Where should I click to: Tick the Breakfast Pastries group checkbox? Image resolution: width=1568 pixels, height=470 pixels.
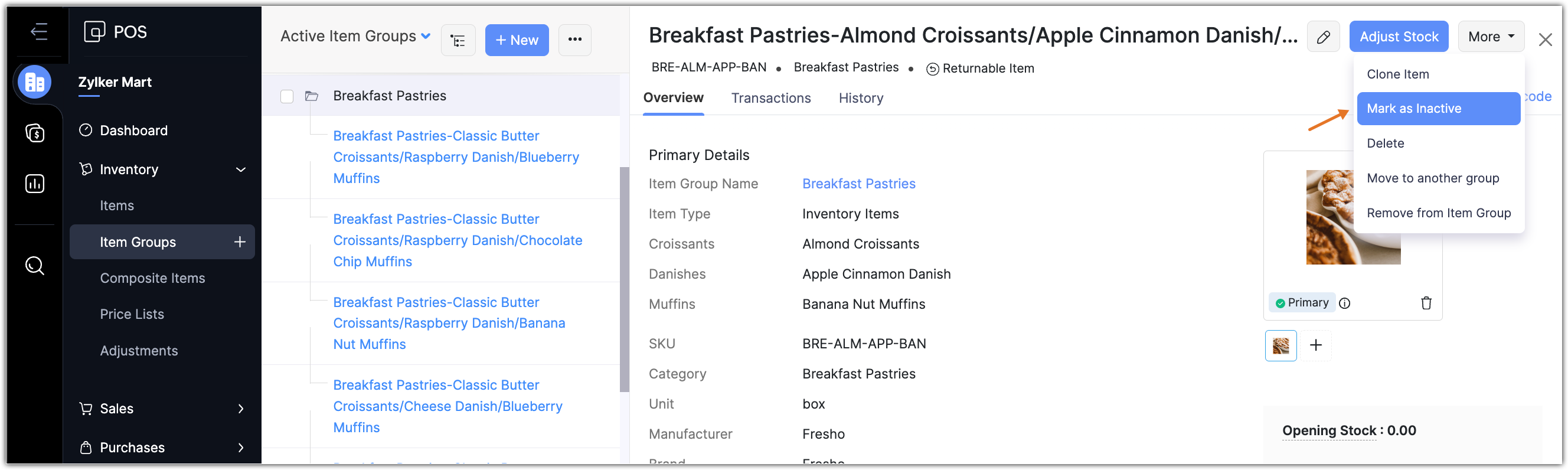pyautogui.click(x=287, y=96)
